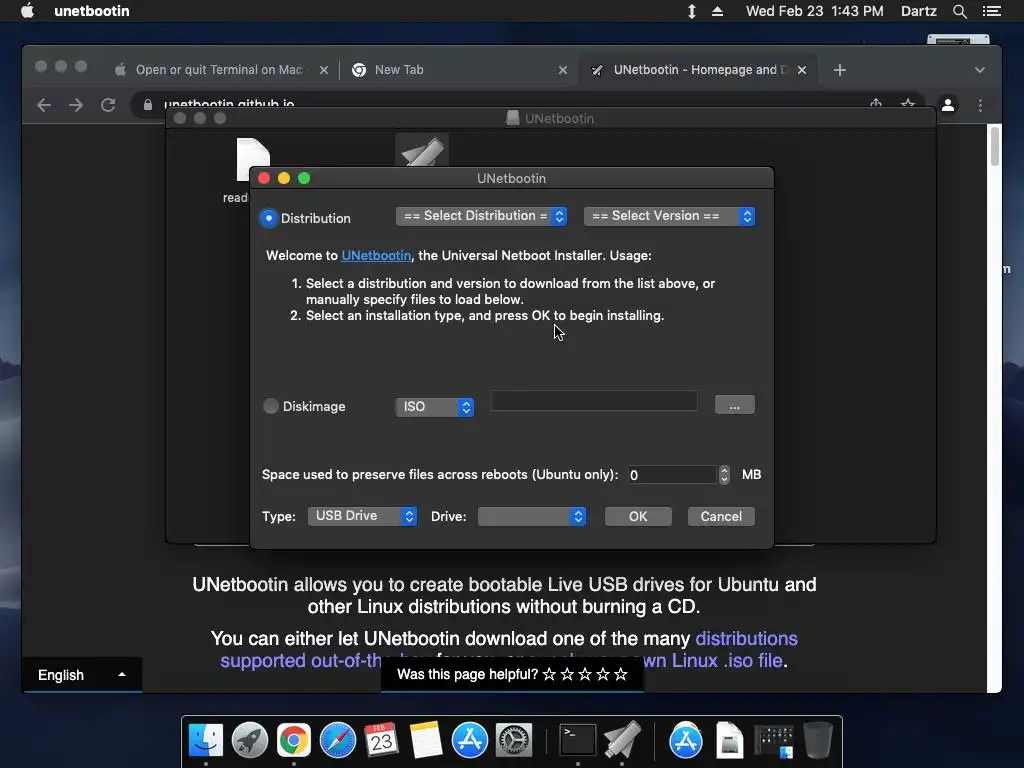Viewport: 1024px width, 768px height.
Task: Open Terminal from the Dock
Action: [578, 740]
